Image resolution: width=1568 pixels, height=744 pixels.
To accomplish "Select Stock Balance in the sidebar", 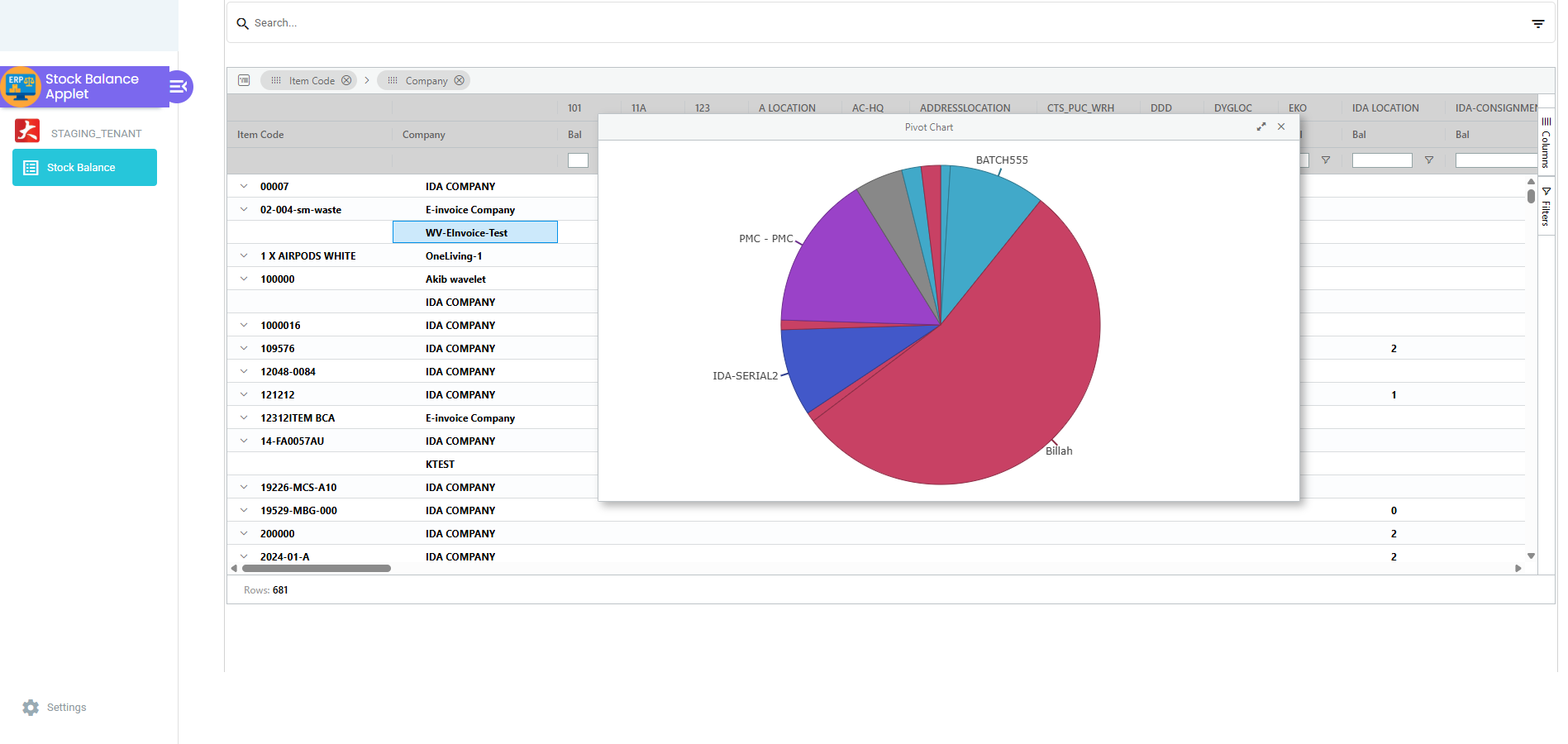I will coord(84,168).
